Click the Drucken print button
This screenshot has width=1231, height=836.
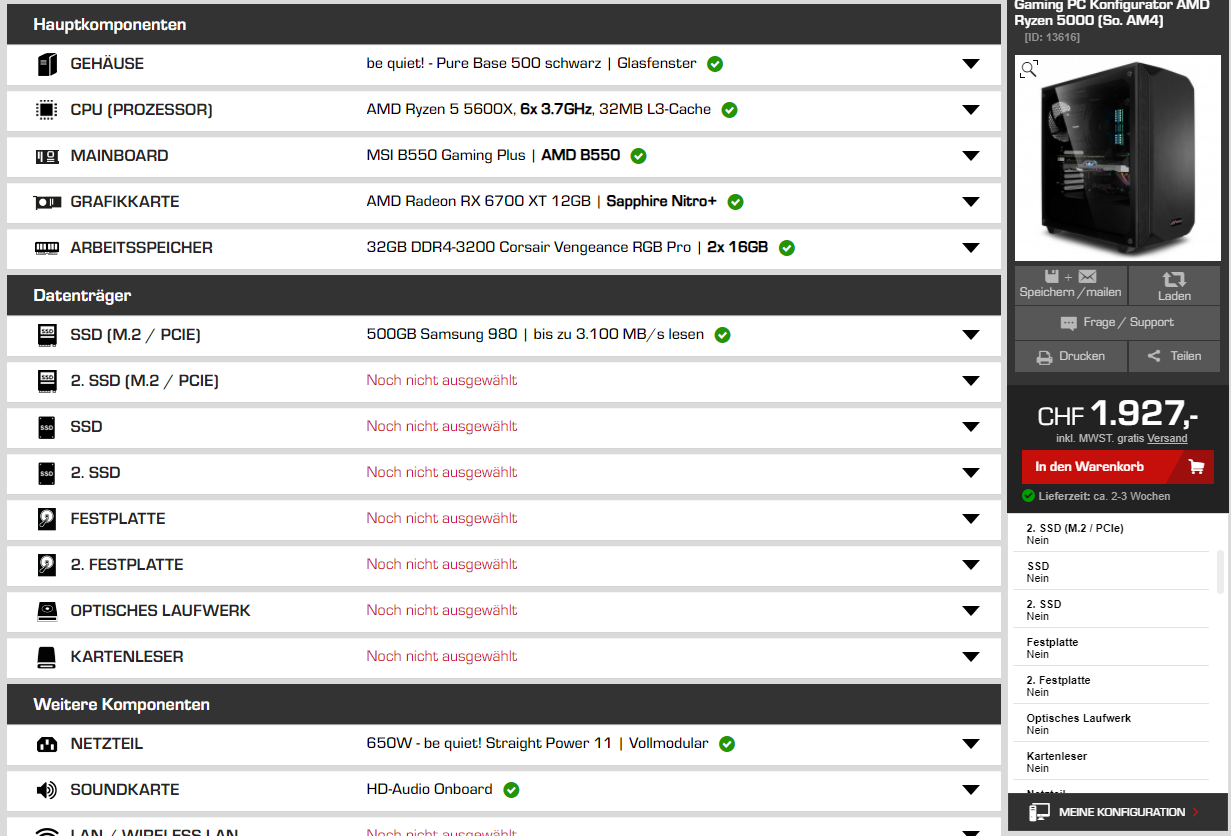(1070, 357)
